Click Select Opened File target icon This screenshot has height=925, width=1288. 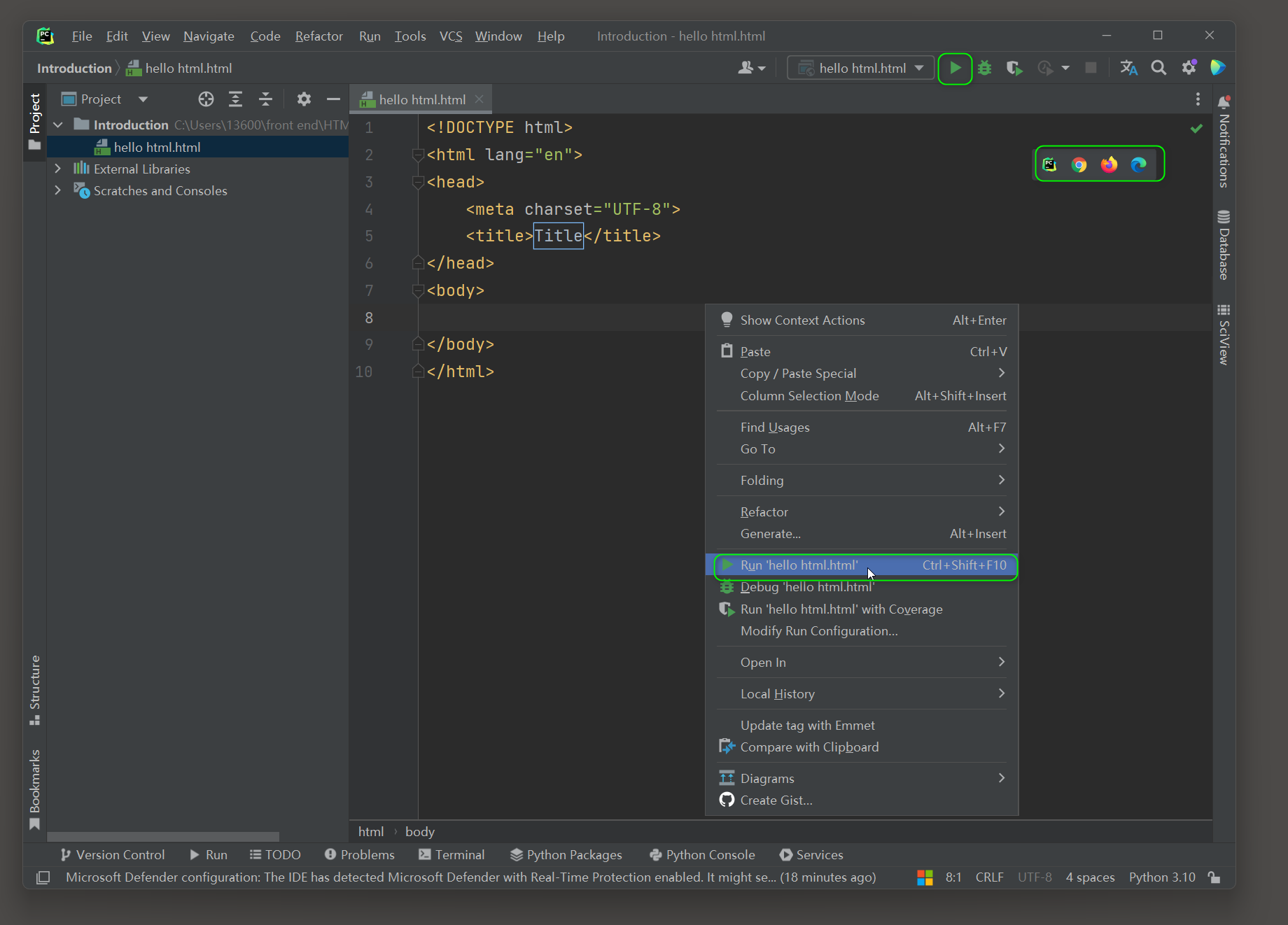206,99
